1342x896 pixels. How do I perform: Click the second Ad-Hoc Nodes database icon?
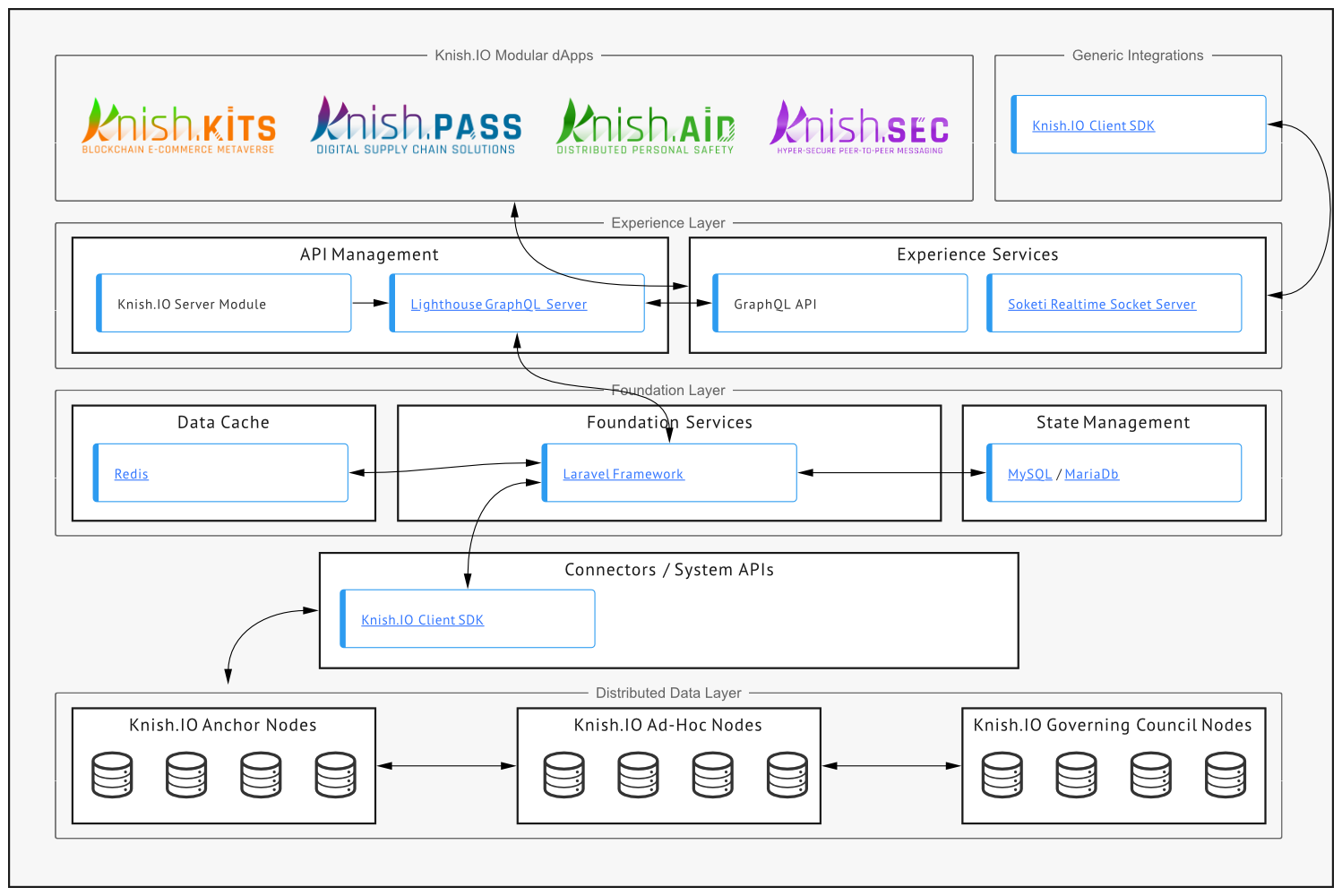(639, 775)
